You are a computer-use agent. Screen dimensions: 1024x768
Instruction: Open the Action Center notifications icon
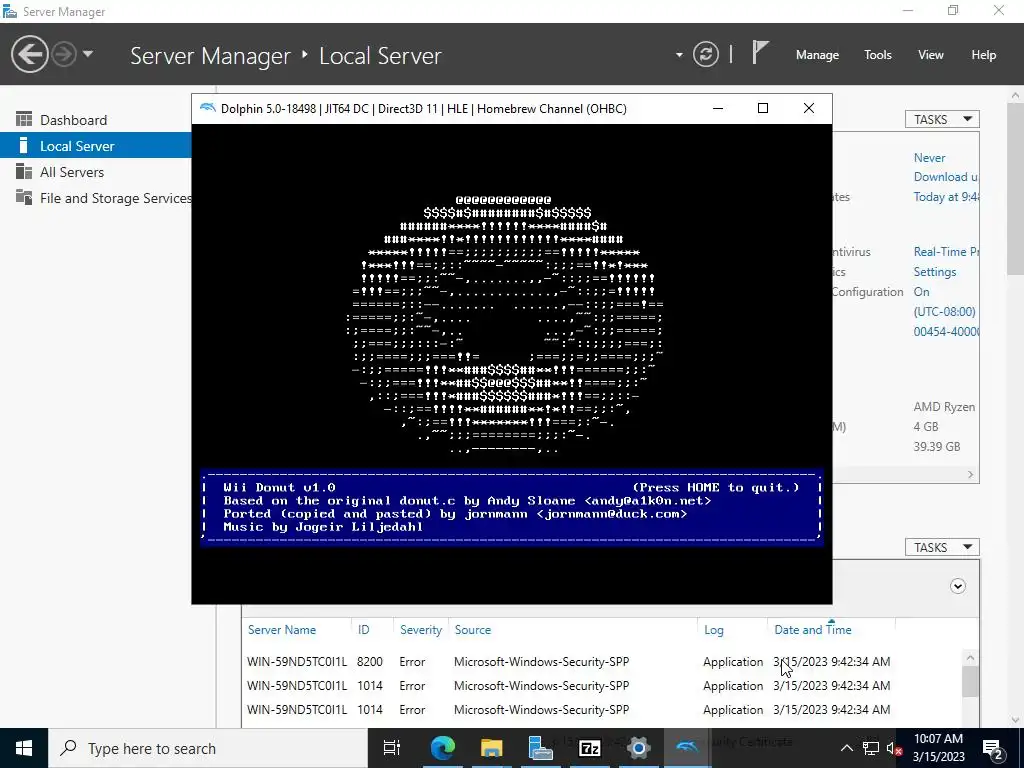pos(993,748)
